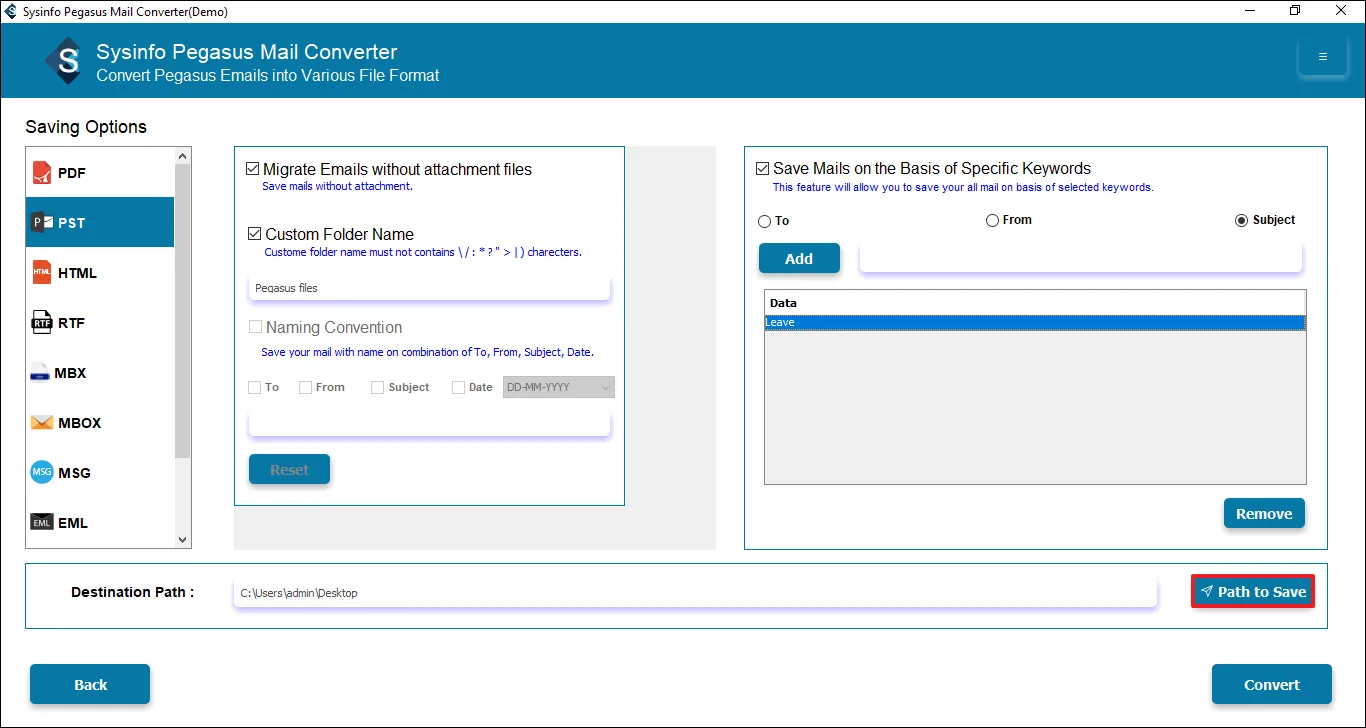Select the Leave keyword row
Viewport: 1366px width, 728px height.
click(x=1035, y=323)
